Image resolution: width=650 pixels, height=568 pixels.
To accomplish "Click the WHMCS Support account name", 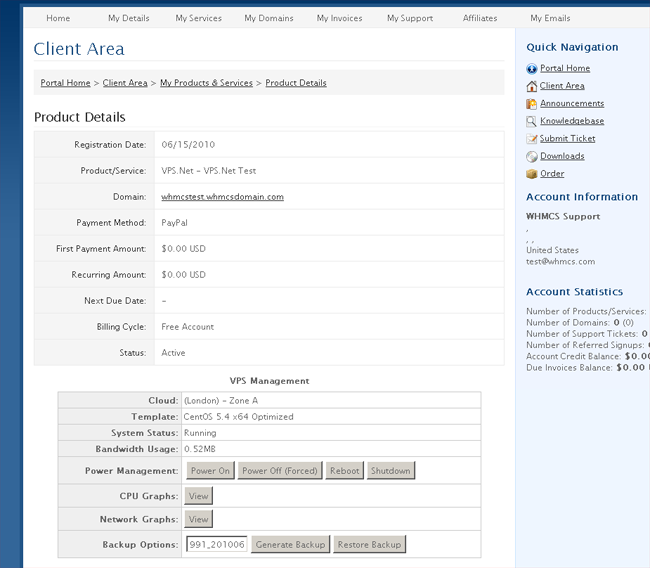I will coord(563,216).
